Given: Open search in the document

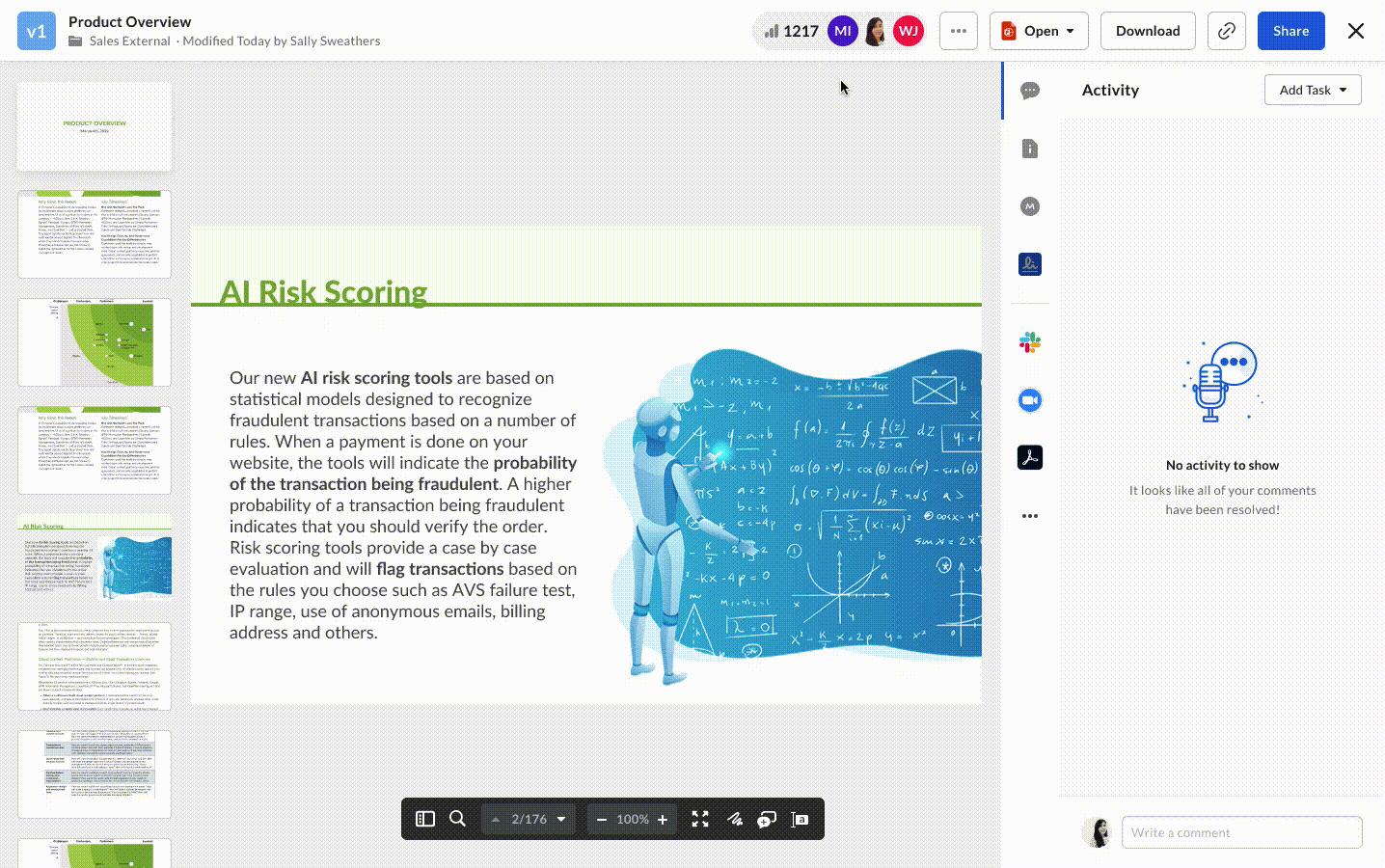Looking at the screenshot, I should click(458, 819).
